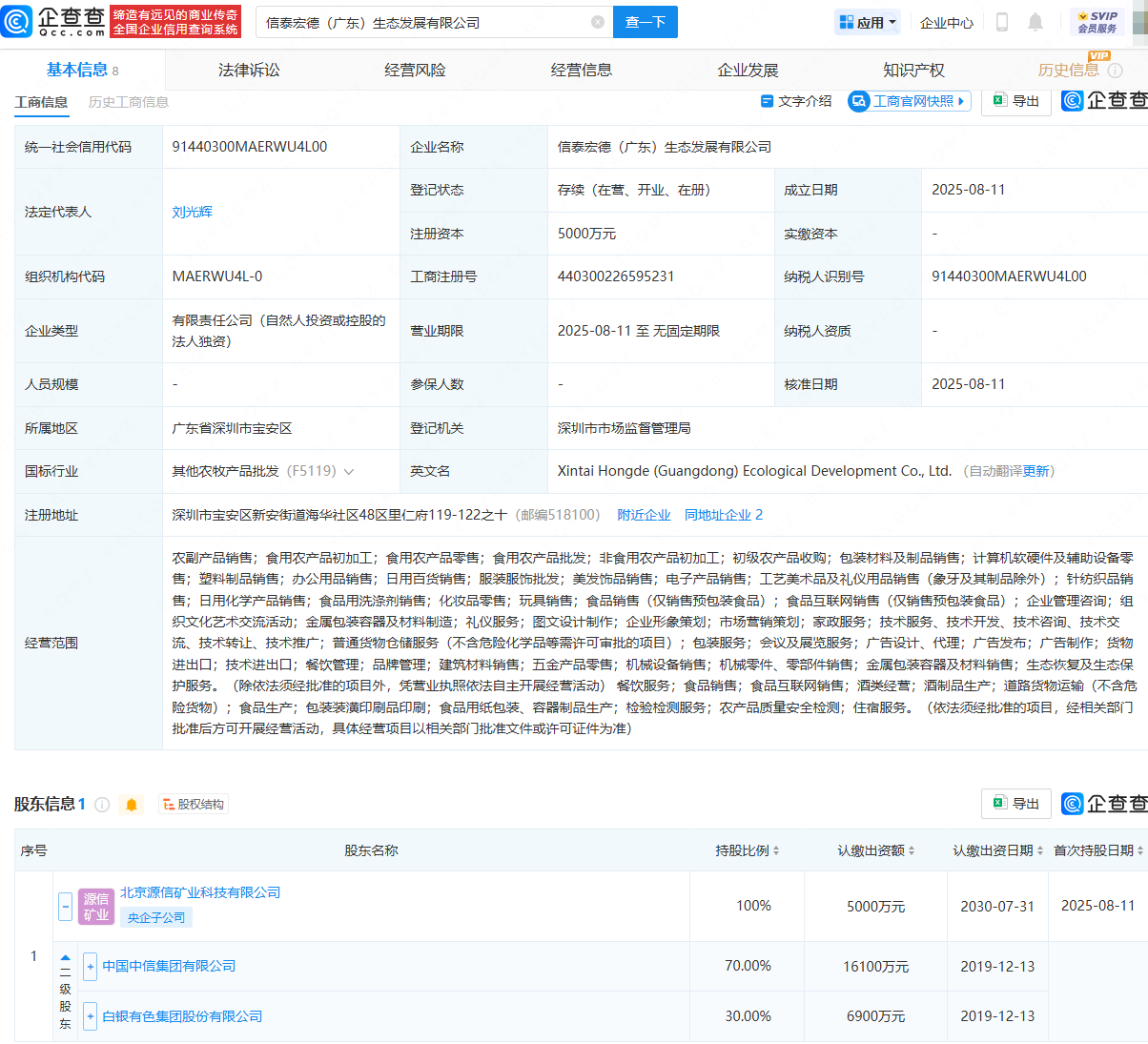
Task: Open 附近企业 link
Action: tap(644, 515)
